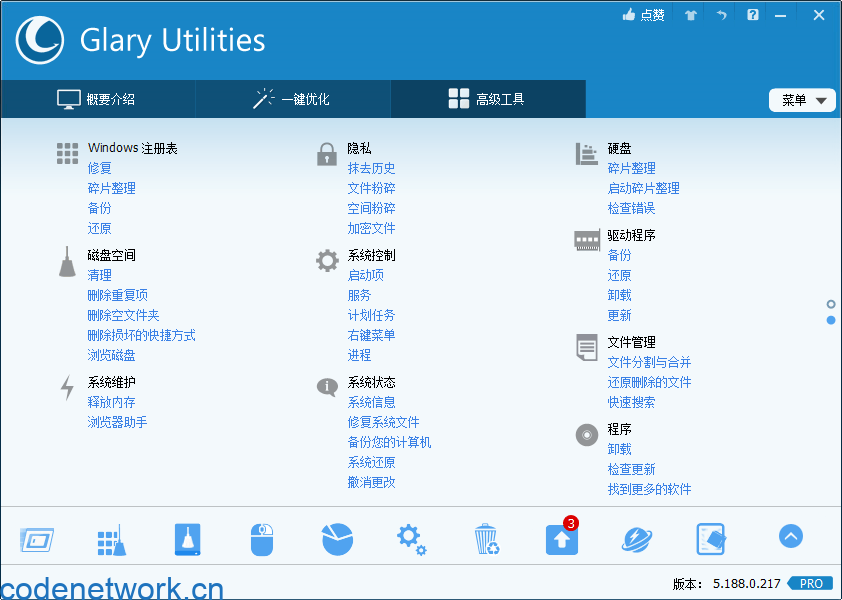842x600 pixels.
Task: Click 删除重复项 link
Action: (x=118, y=295)
